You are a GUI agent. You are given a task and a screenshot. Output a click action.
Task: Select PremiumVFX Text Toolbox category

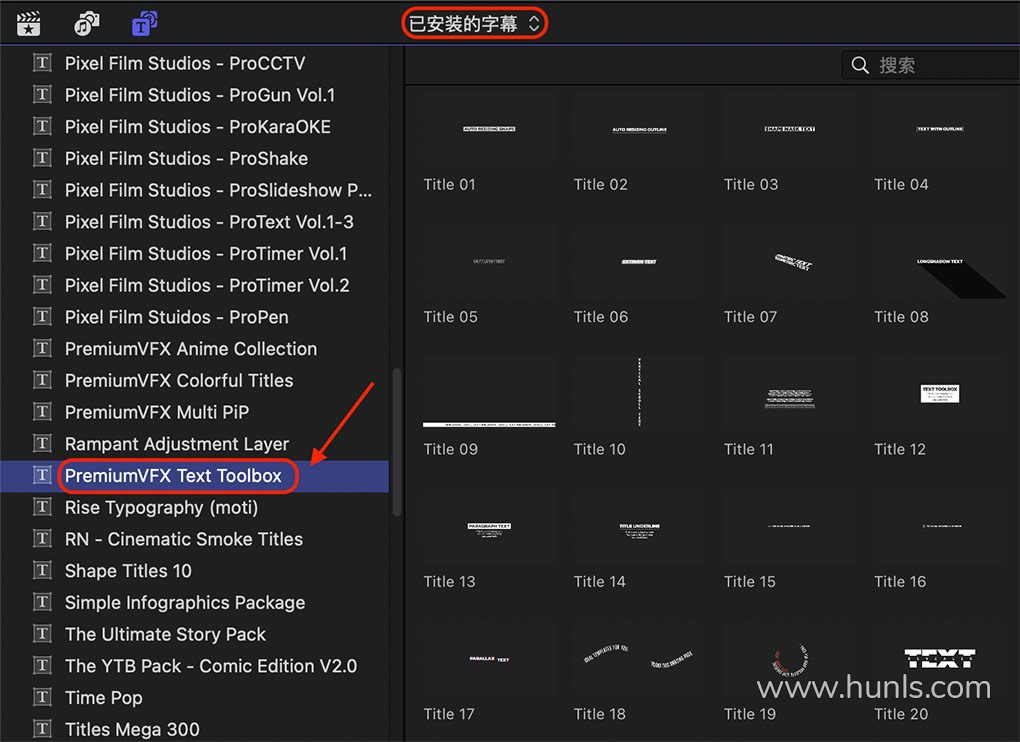(x=195, y=476)
